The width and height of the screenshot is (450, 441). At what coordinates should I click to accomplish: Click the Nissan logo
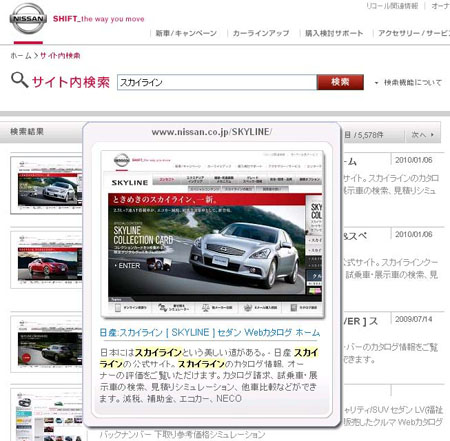[x=28, y=19]
